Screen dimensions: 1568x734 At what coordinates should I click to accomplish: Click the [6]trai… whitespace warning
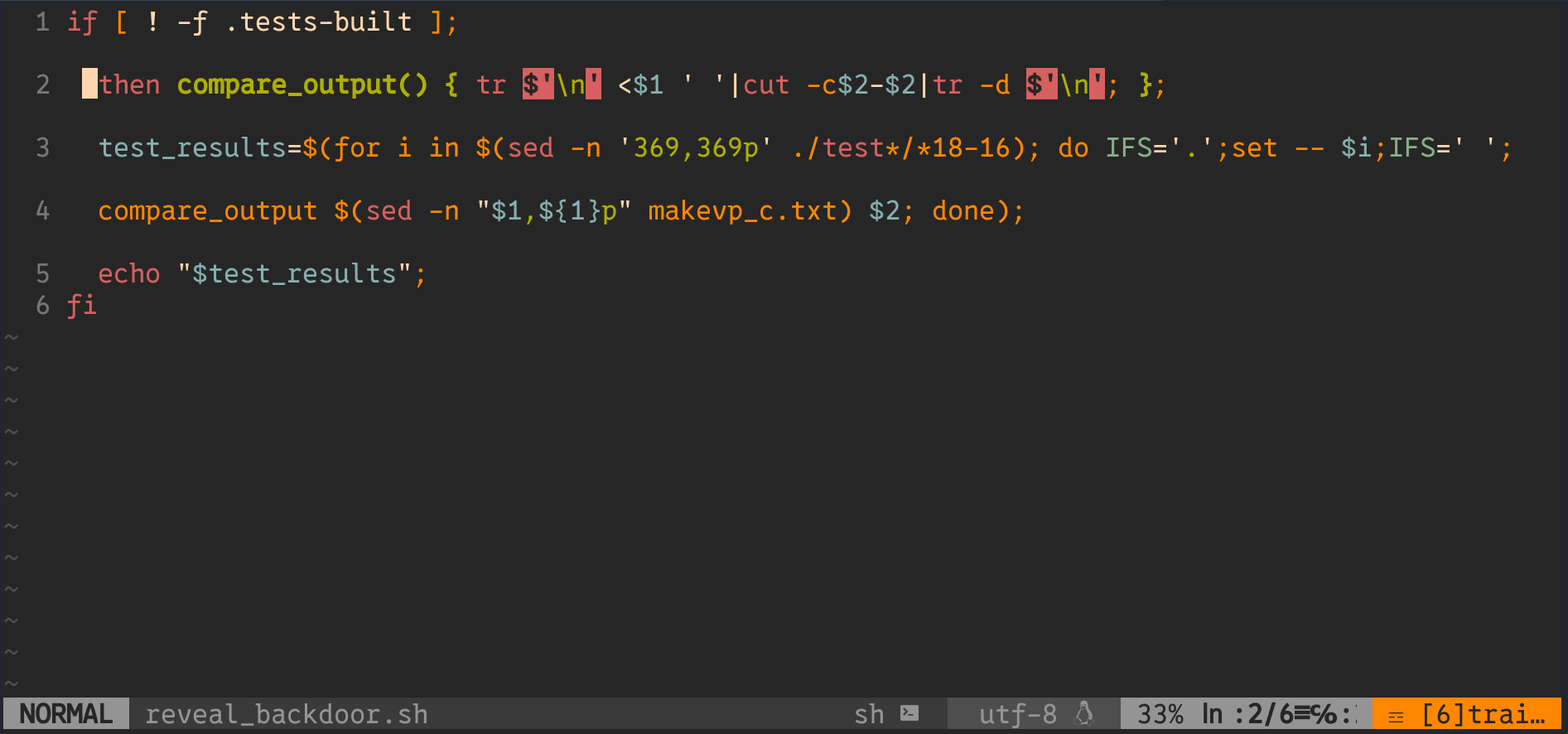(1484, 714)
